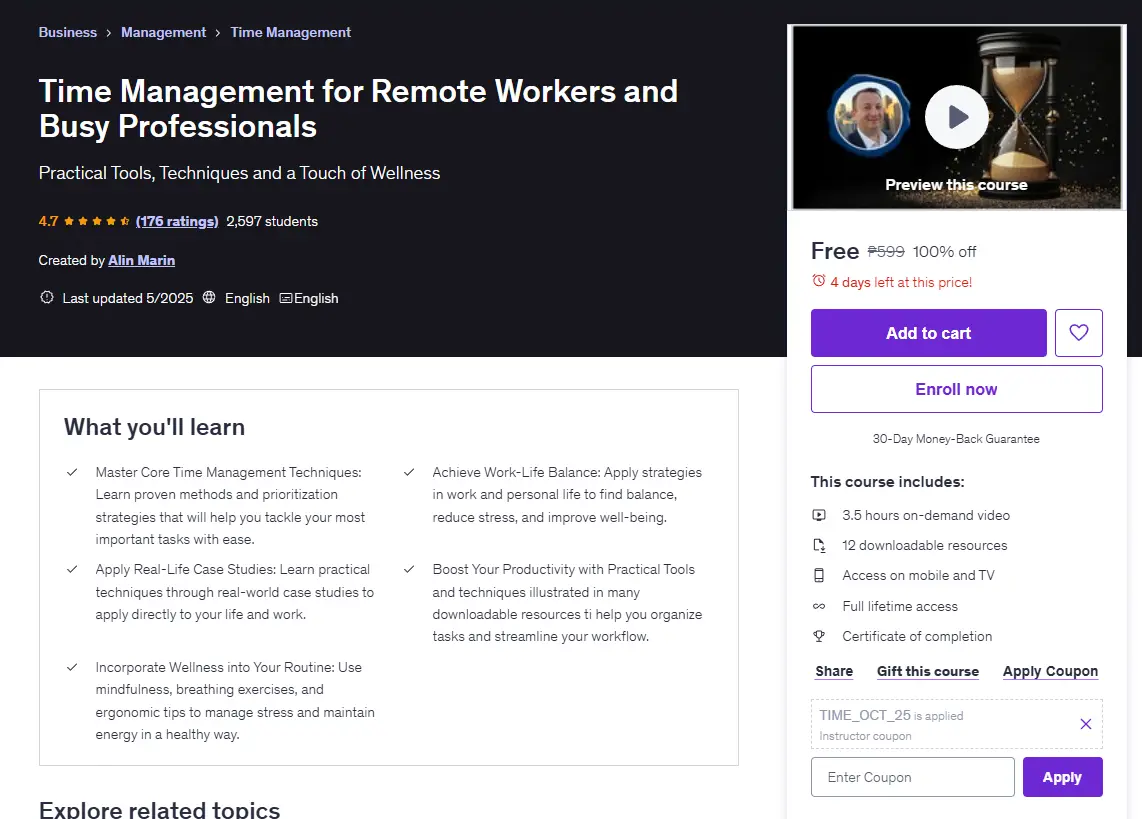Image resolution: width=1142 pixels, height=819 pixels.
Task: Click the 4 days left at this price text
Action: (901, 282)
